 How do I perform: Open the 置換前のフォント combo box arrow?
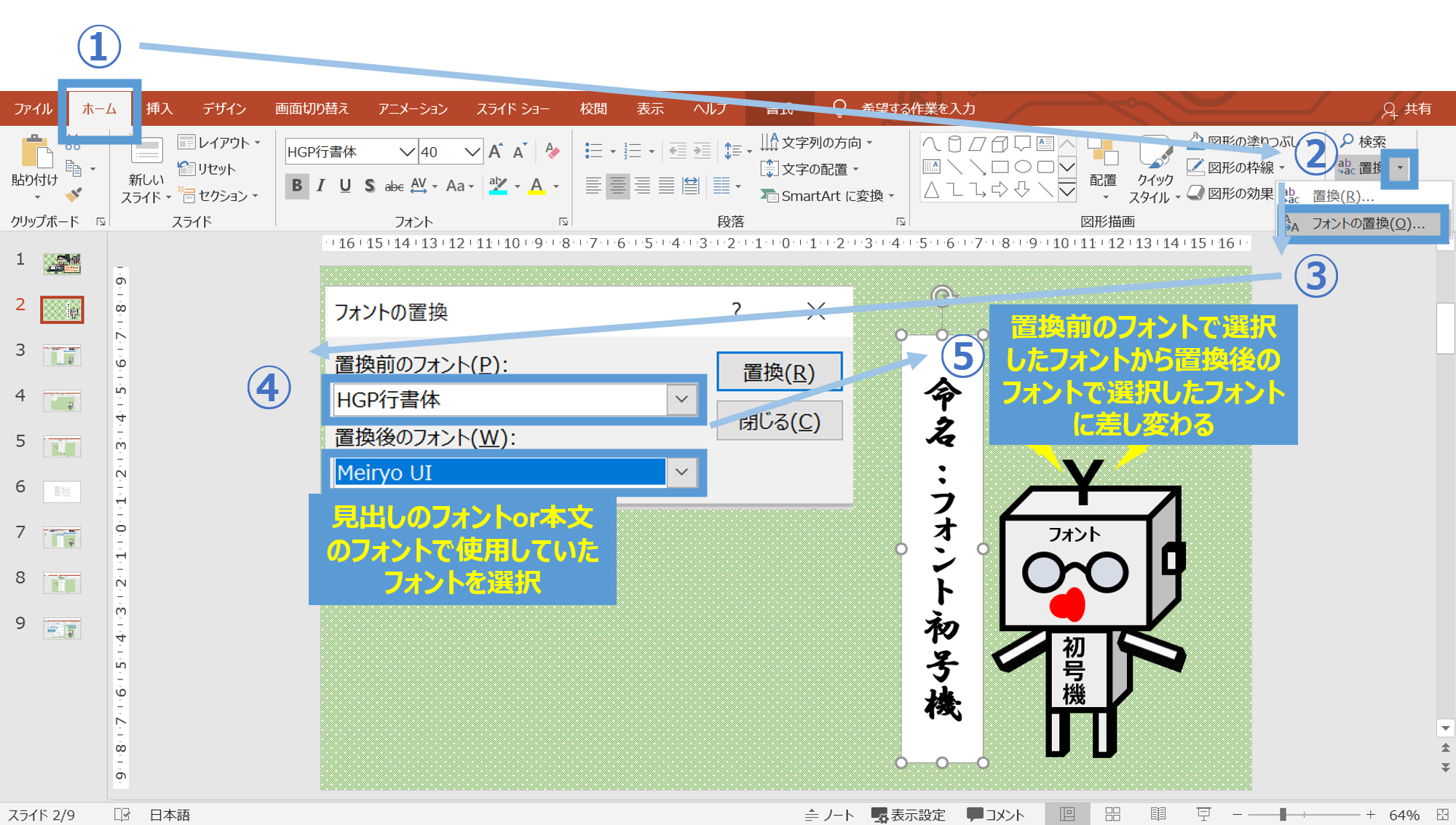tap(681, 399)
